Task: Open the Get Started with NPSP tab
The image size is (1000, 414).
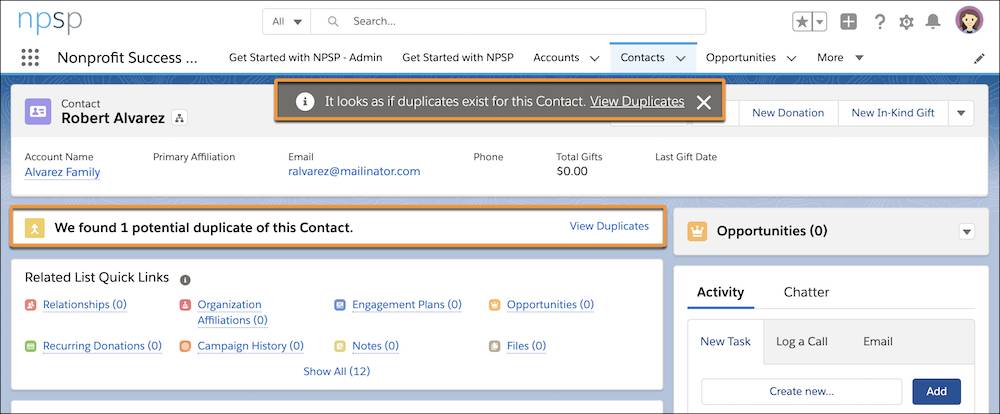Action: pyautogui.click(x=458, y=57)
